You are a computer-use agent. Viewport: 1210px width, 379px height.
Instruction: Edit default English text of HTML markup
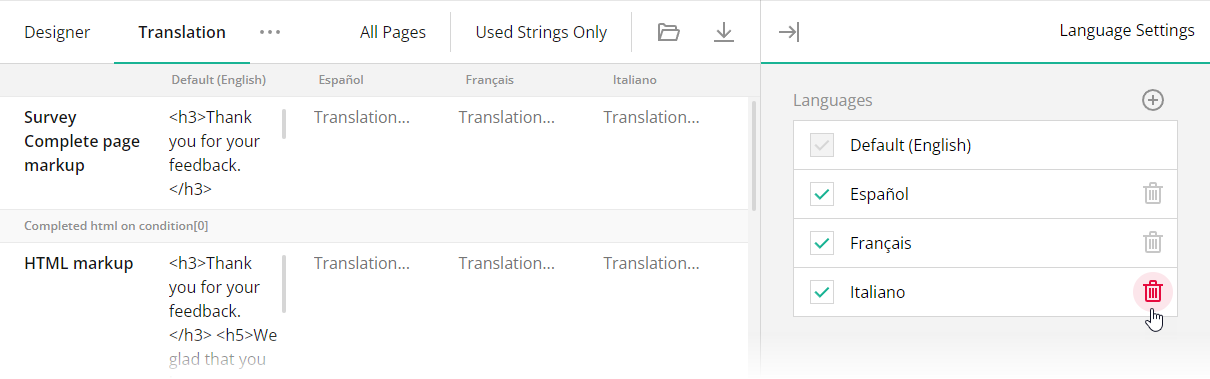(223, 311)
